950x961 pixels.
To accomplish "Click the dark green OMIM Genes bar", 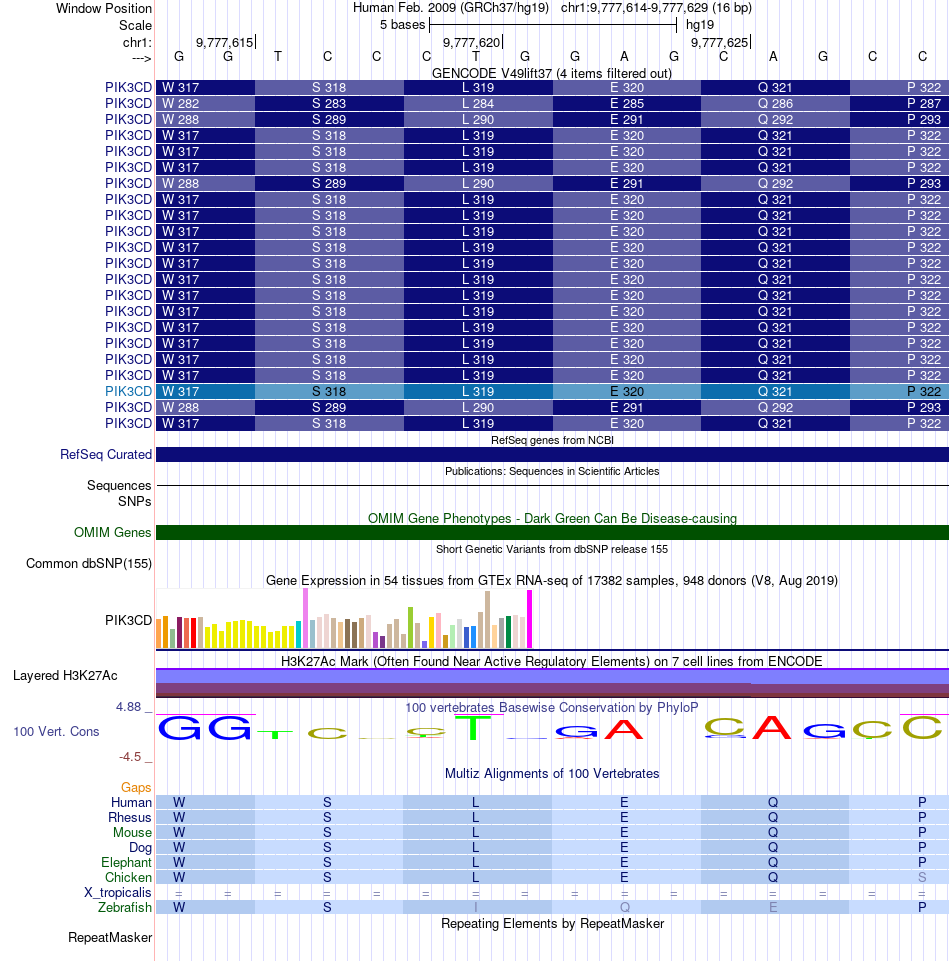I will [552, 533].
